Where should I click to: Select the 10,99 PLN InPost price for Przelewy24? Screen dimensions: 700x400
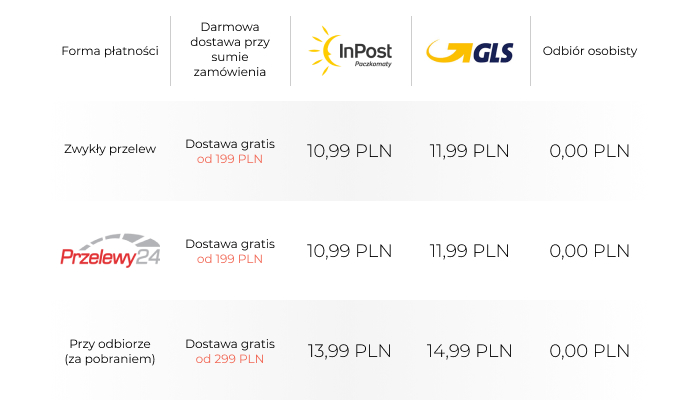tap(350, 251)
